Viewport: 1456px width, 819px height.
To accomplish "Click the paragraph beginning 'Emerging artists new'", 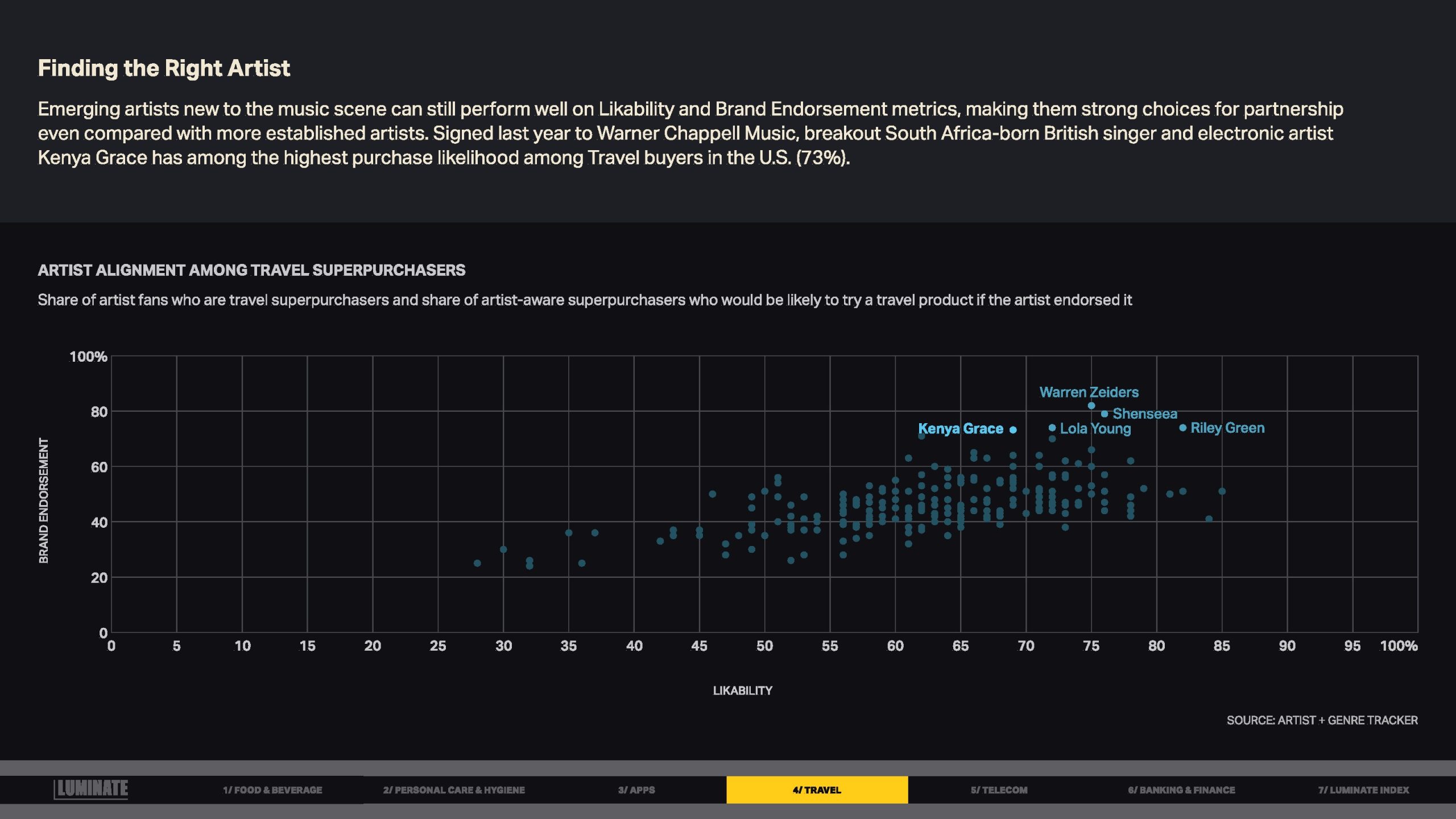I will pyautogui.click(x=690, y=134).
